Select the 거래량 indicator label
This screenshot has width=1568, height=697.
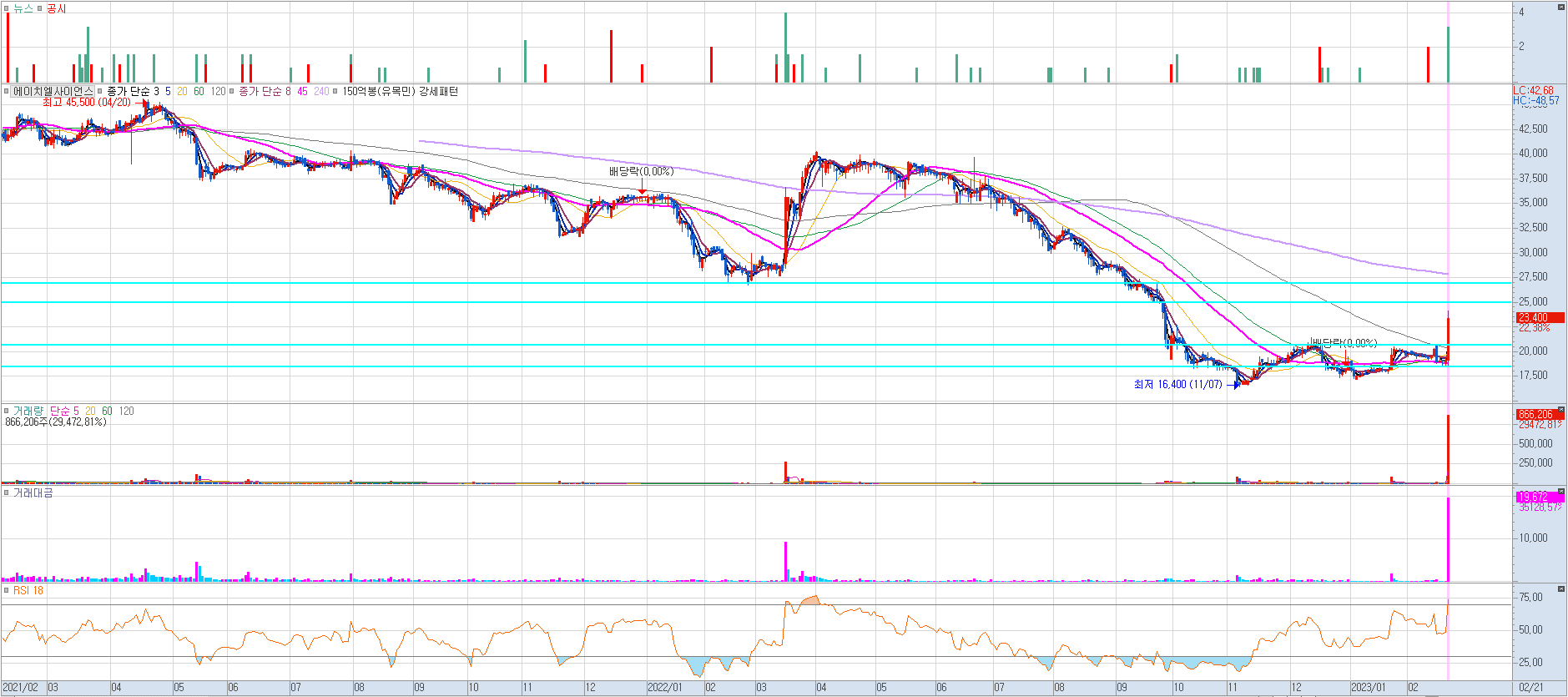click(x=28, y=411)
